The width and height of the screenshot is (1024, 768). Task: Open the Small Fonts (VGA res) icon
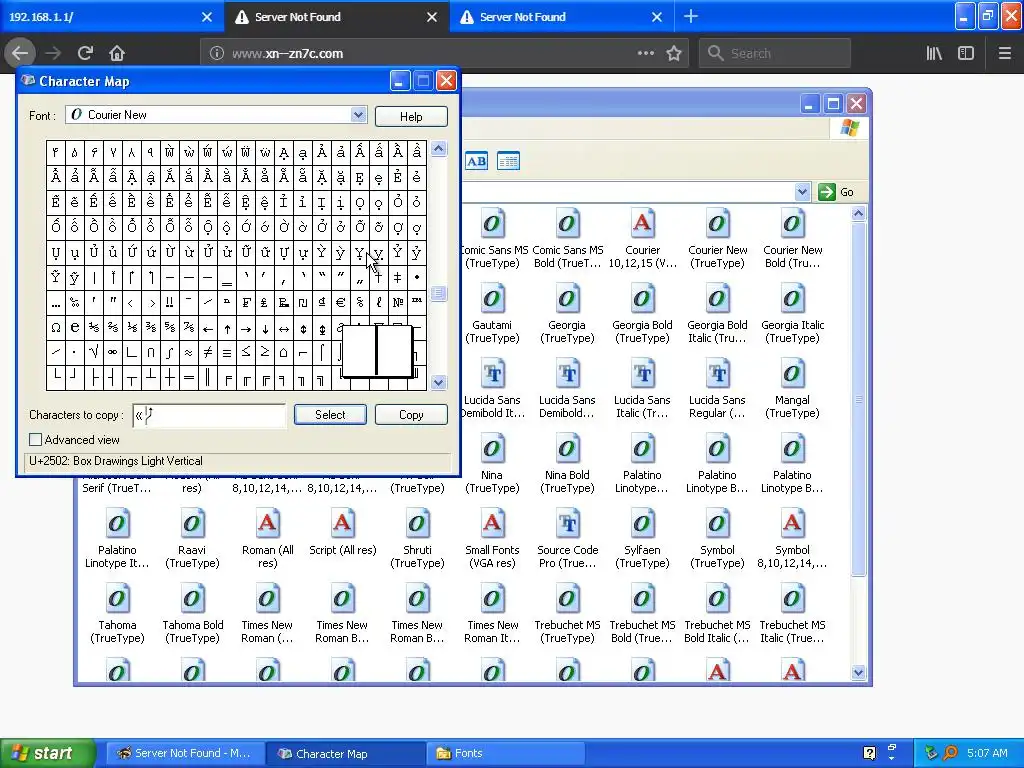click(492, 524)
